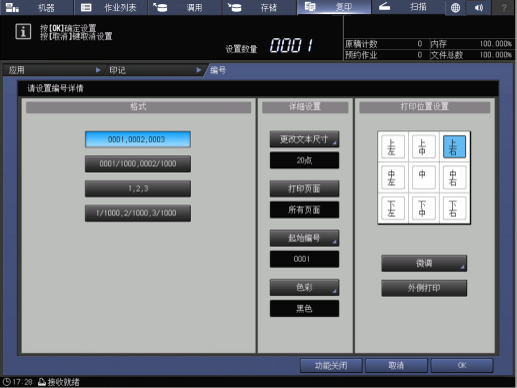The width and height of the screenshot is (517, 388).
Task: Click the 接收就绪 status icon
Action: click(42, 382)
